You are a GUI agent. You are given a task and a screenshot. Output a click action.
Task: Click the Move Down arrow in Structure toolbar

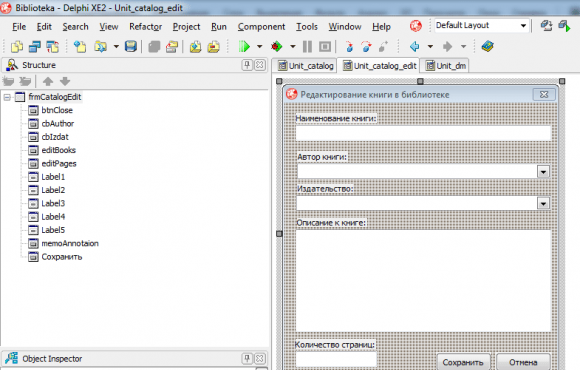coord(65,81)
